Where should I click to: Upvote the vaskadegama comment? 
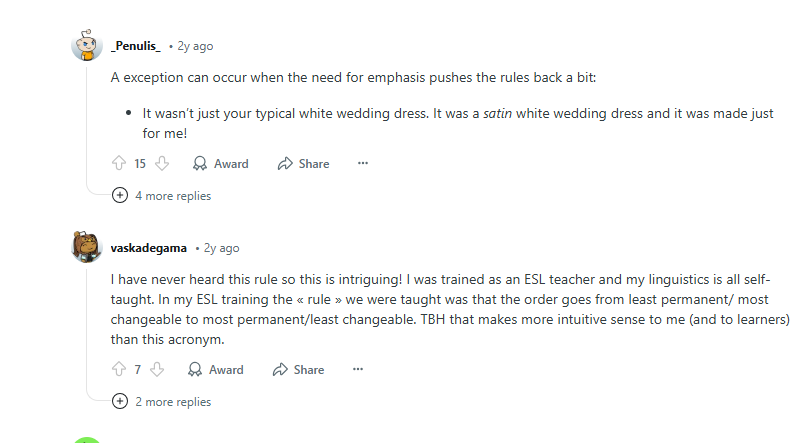point(119,369)
